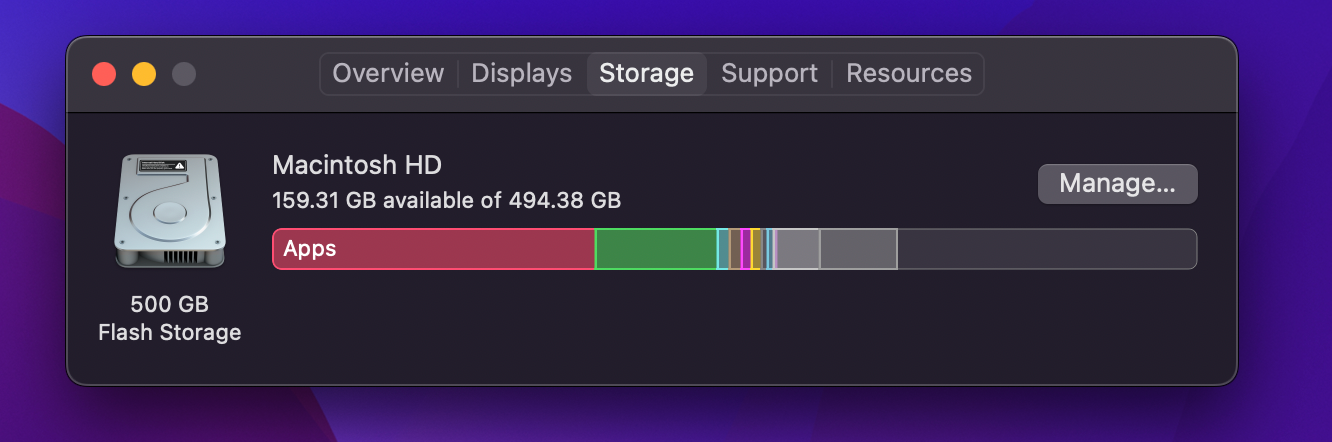Viewport: 1332px width, 442px height.
Task: Go to the Support tab
Action: [770, 74]
